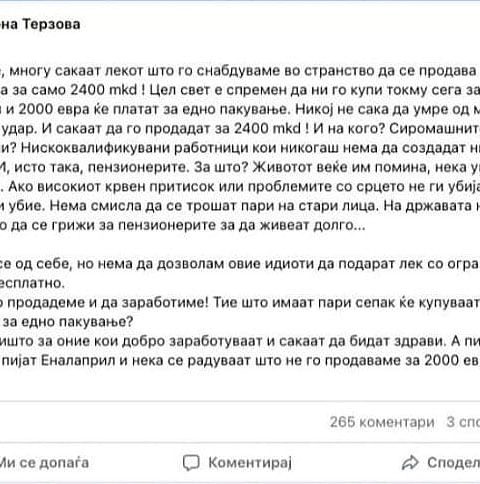The height and width of the screenshot is (484, 480).
Task: Click the curved arrow share icon
Action: (x=410, y=463)
